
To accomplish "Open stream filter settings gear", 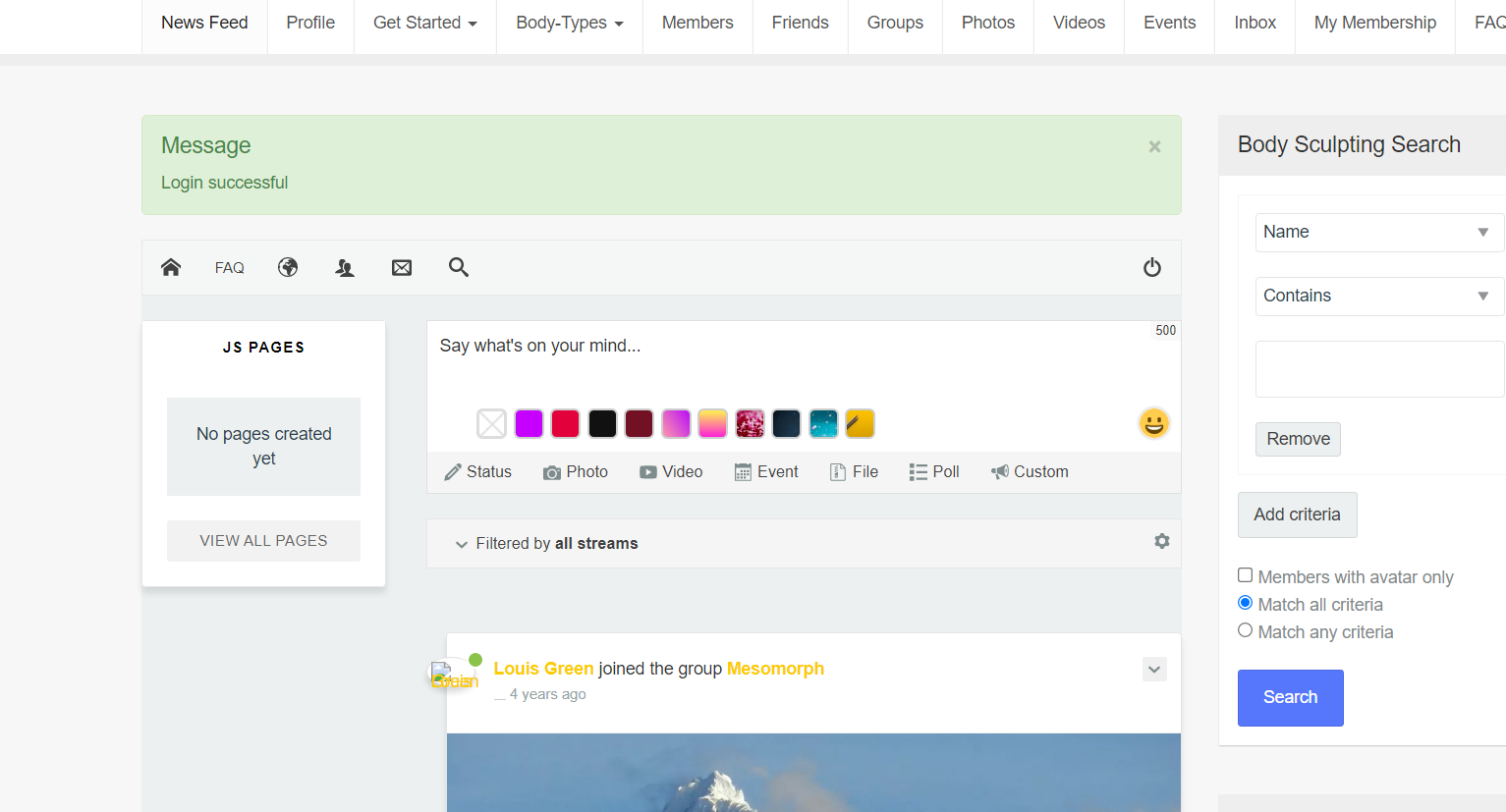I will pos(1162,541).
